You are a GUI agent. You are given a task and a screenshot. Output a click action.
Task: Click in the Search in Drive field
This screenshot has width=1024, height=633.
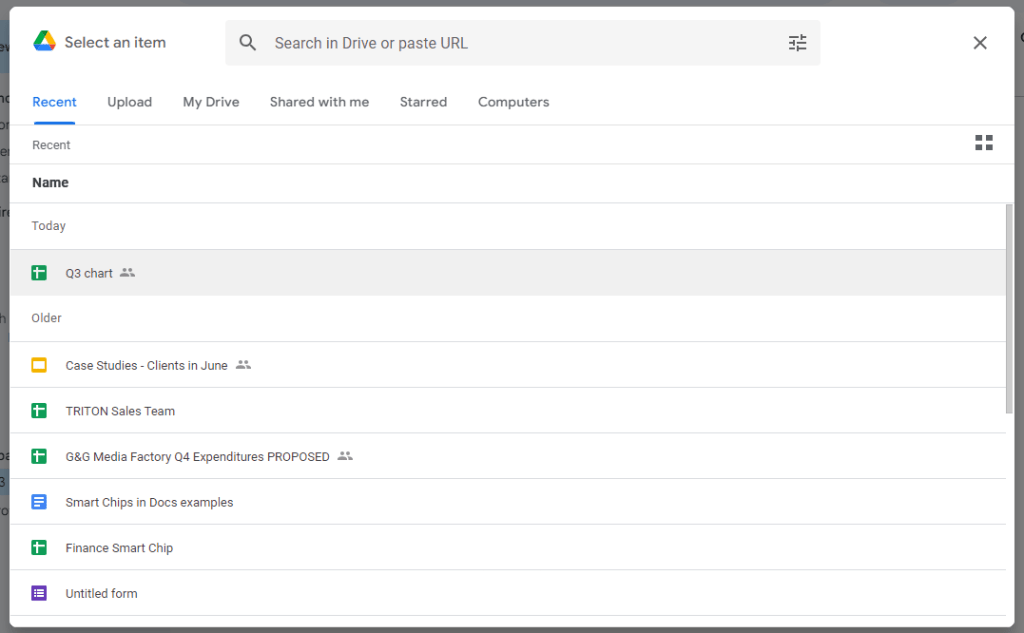point(522,43)
